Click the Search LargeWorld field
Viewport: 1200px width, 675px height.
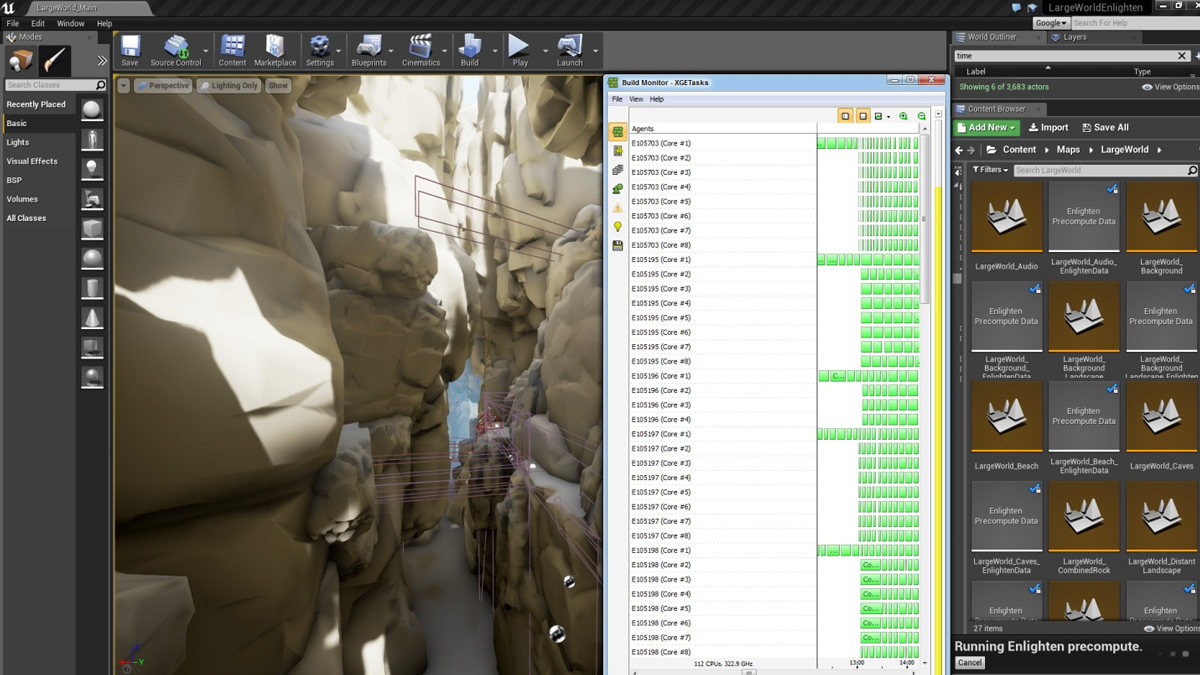1105,170
